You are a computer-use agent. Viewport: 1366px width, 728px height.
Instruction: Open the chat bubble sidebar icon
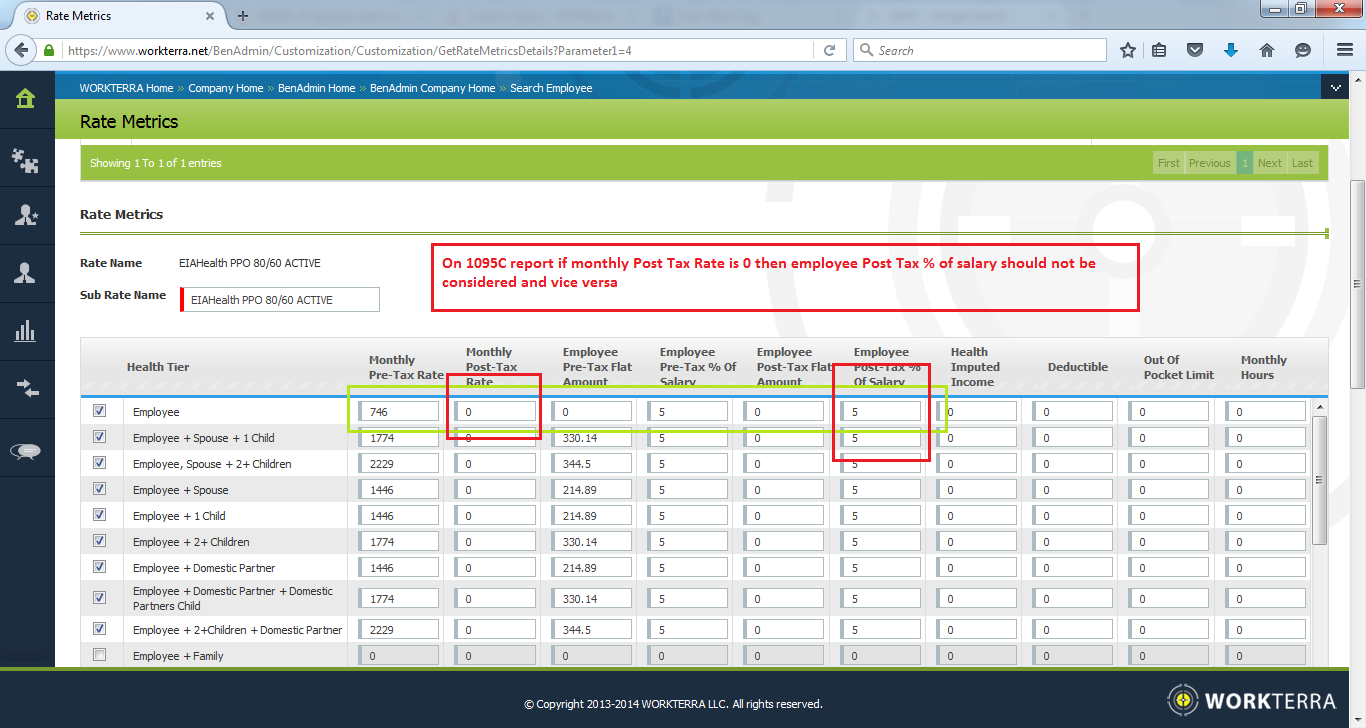point(25,451)
